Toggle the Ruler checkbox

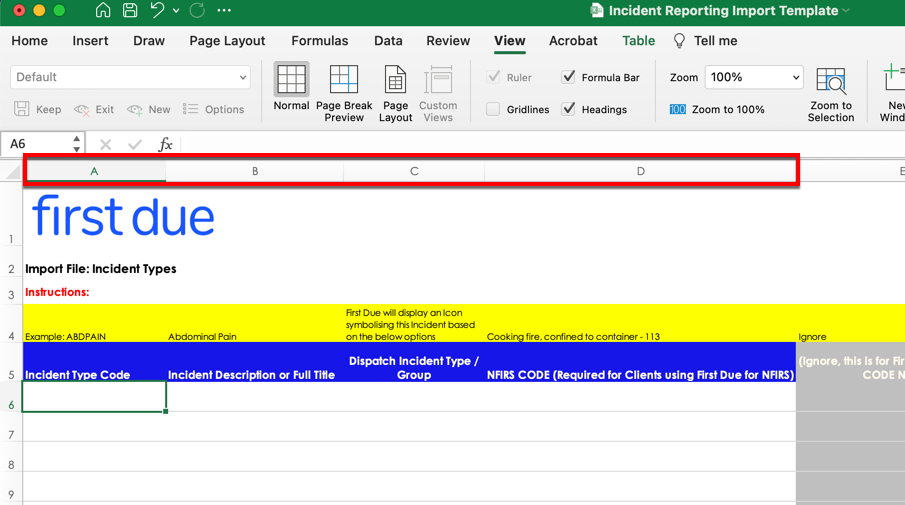(x=493, y=77)
